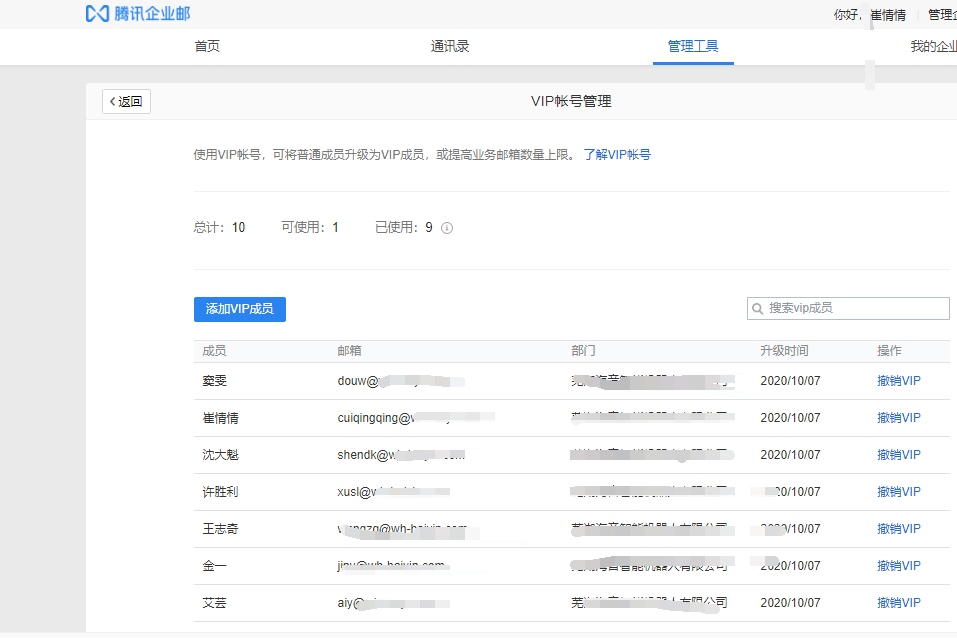Open the 了解VIP帐号 help link
957x638 pixels.
pyautogui.click(x=620, y=154)
